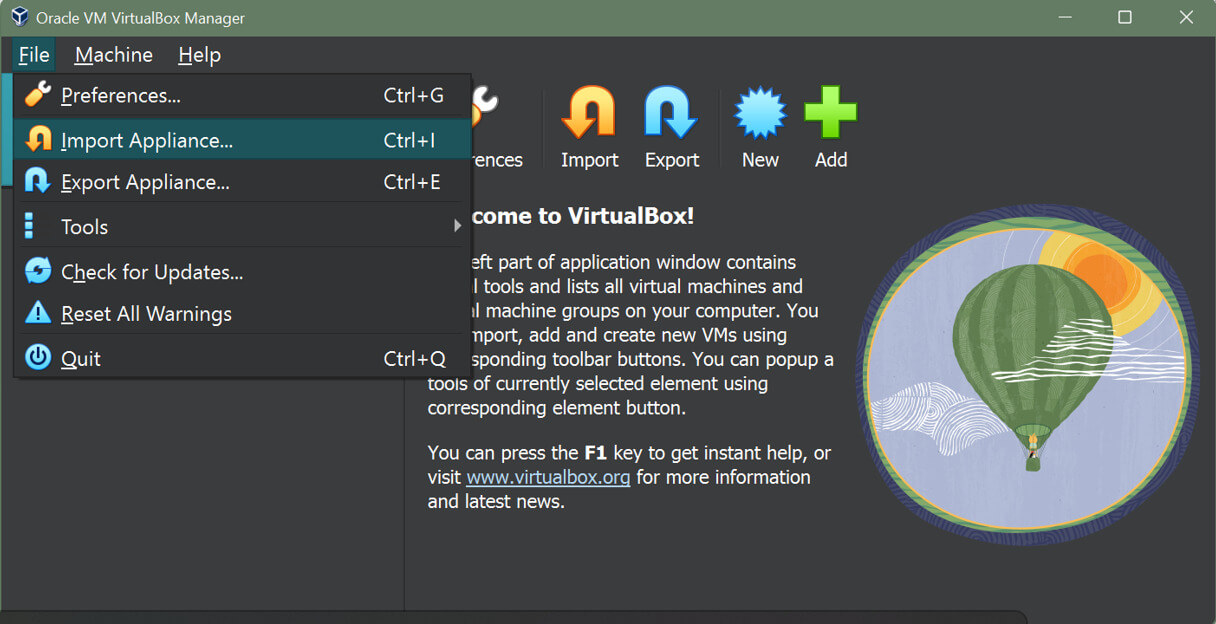Image resolution: width=1216 pixels, height=624 pixels.
Task: Click the Ctrl+Q shortcut label
Action: pyautogui.click(x=415, y=359)
